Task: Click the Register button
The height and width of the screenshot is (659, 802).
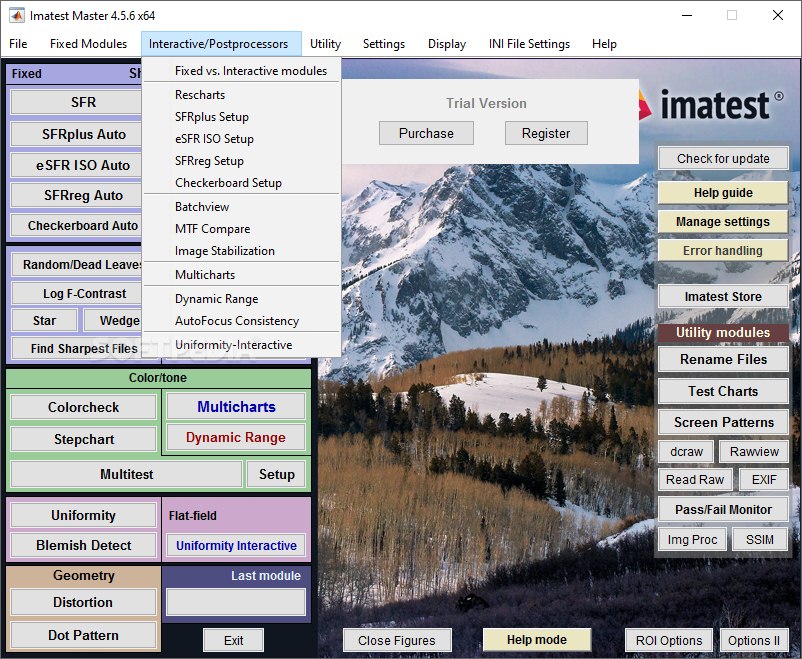Action: click(x=546, y=134)
